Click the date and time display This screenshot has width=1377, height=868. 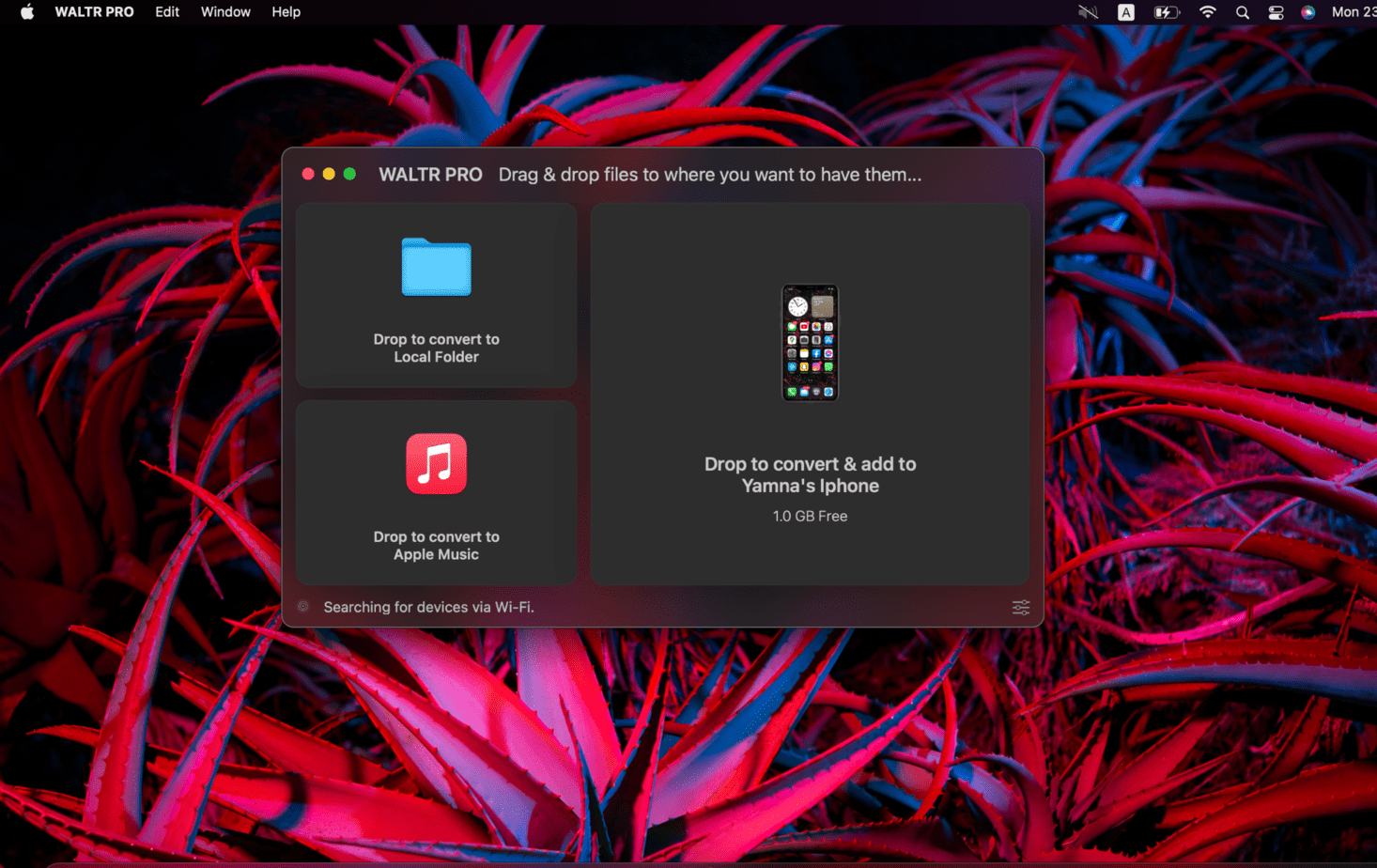point(1354,12)
